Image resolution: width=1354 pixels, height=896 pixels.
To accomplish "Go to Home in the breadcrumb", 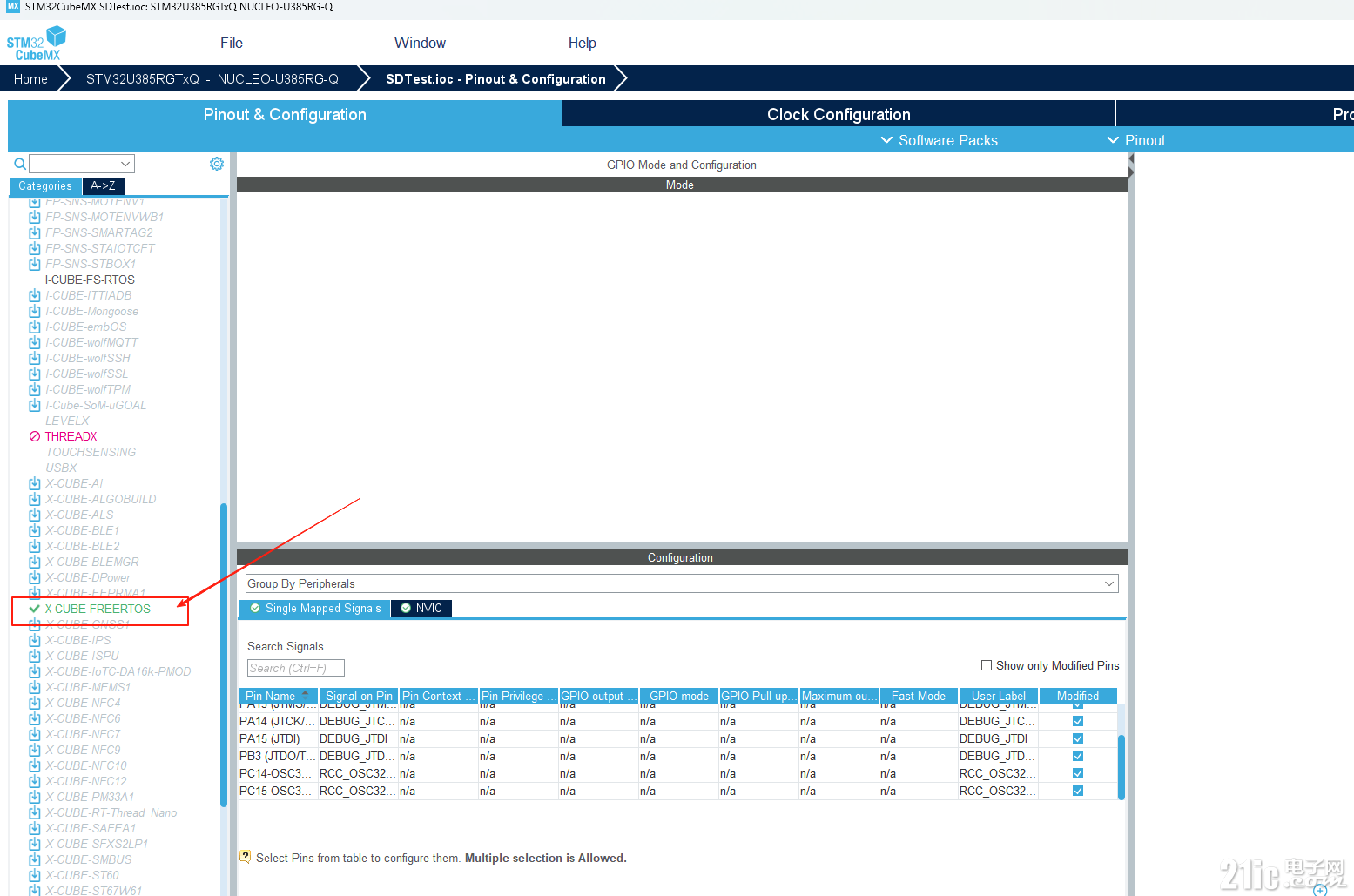I will (x=30, y=78).
